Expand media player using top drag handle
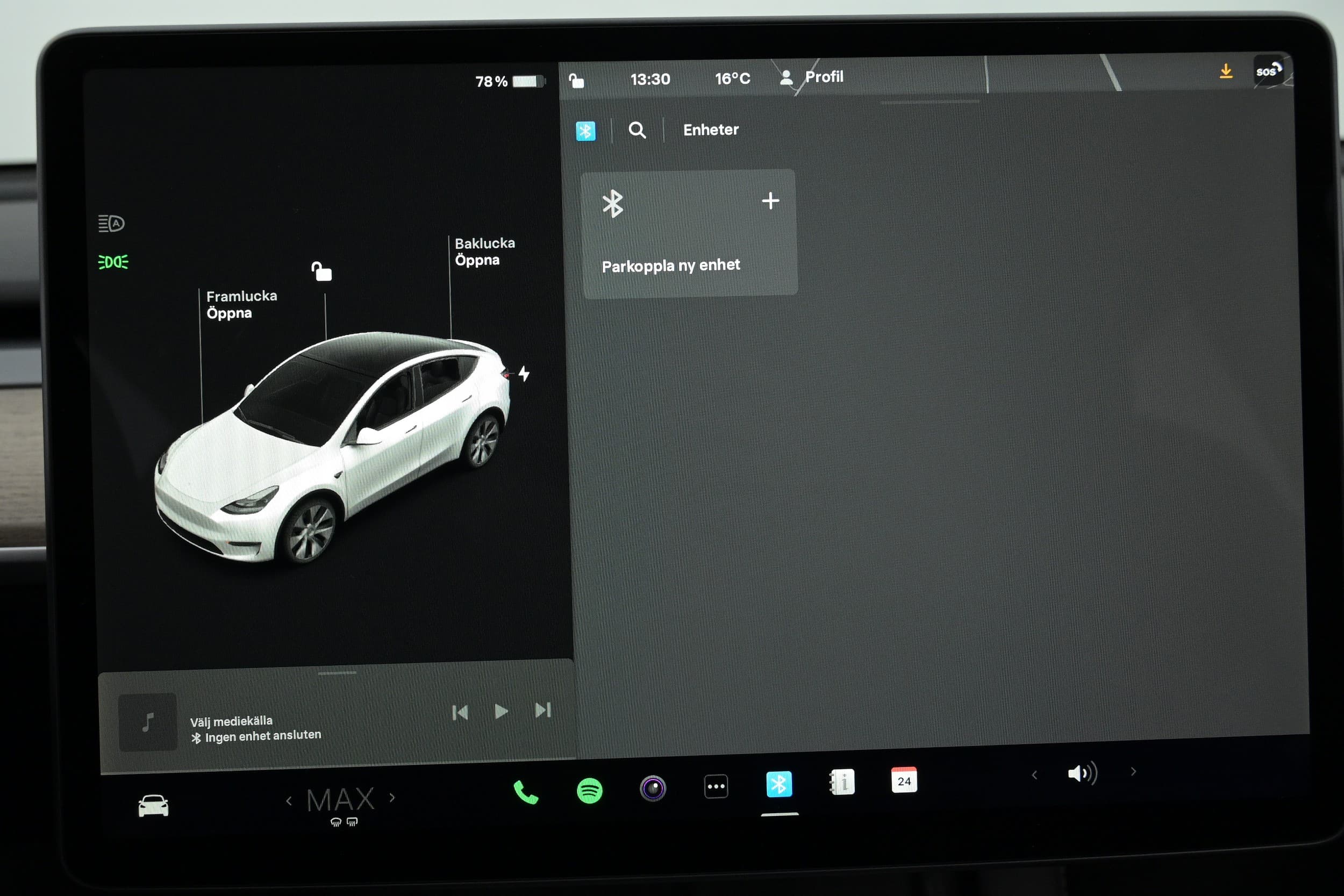 (x=337, y=673)
